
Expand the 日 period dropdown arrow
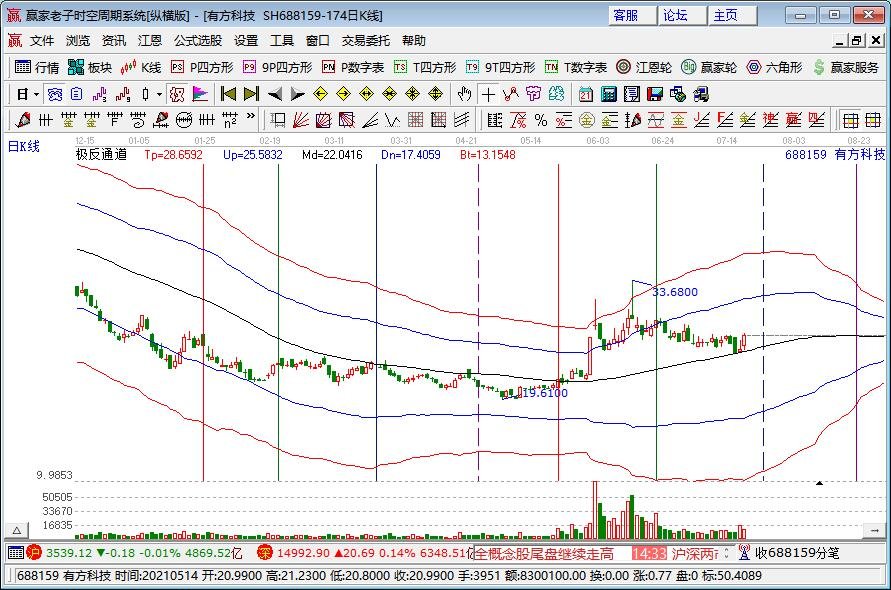[x=36, y=94]
